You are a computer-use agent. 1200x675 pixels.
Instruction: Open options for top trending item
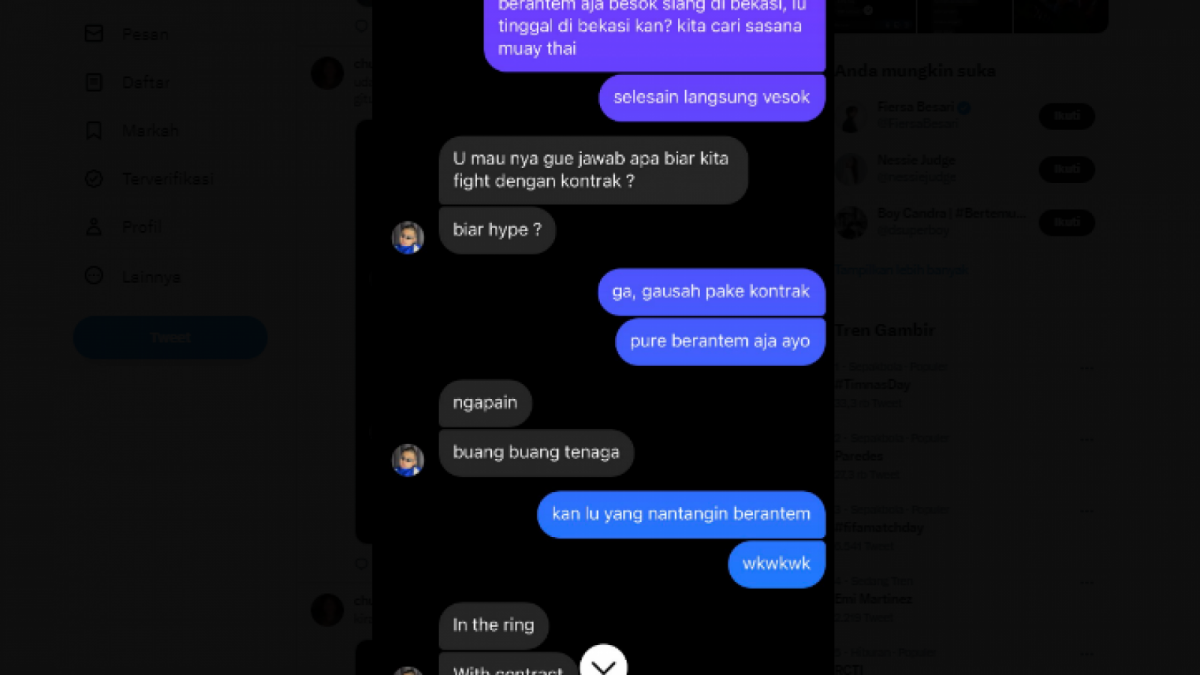[x=1087, y=369]
